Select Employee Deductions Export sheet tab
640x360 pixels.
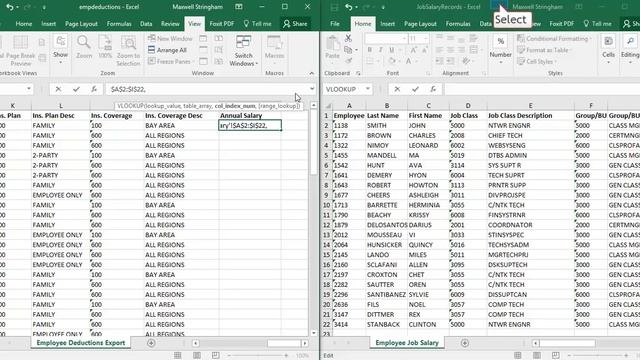tap(81, 343)
